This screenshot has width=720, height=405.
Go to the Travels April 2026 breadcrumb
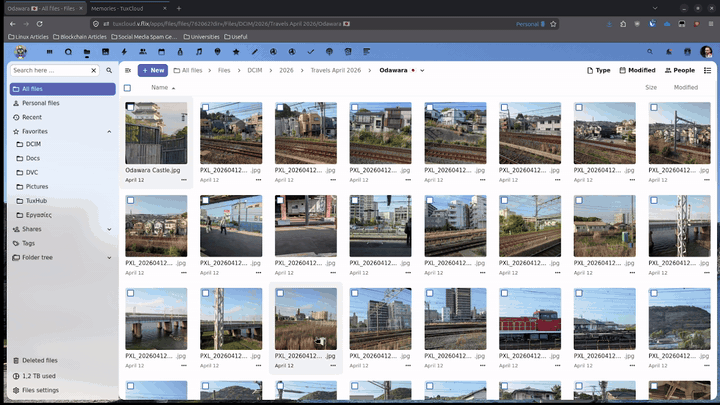336,70
